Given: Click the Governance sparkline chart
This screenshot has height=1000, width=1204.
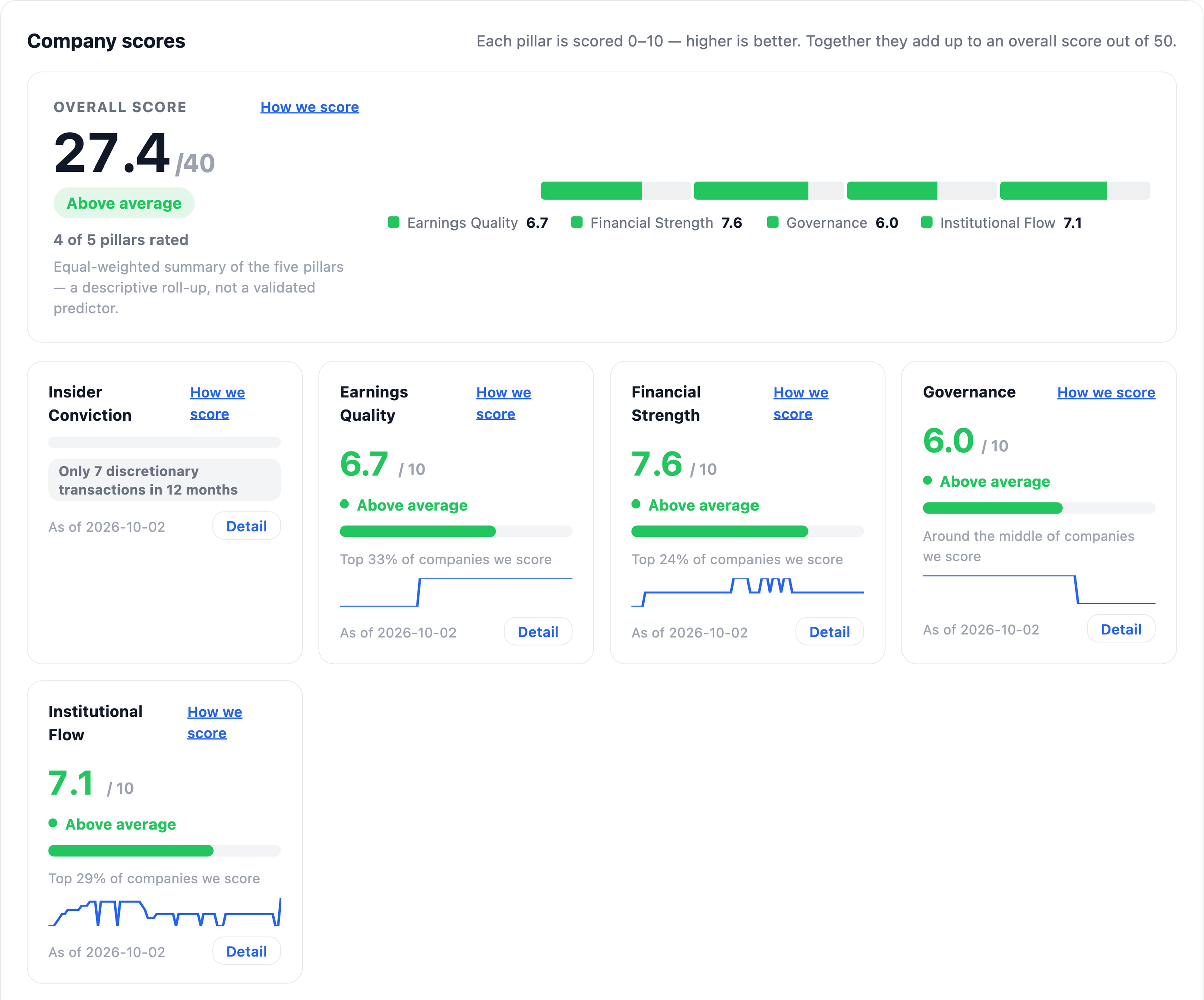Looking at the screenshot, I should pyautogui.click(x=1039, y=590).
